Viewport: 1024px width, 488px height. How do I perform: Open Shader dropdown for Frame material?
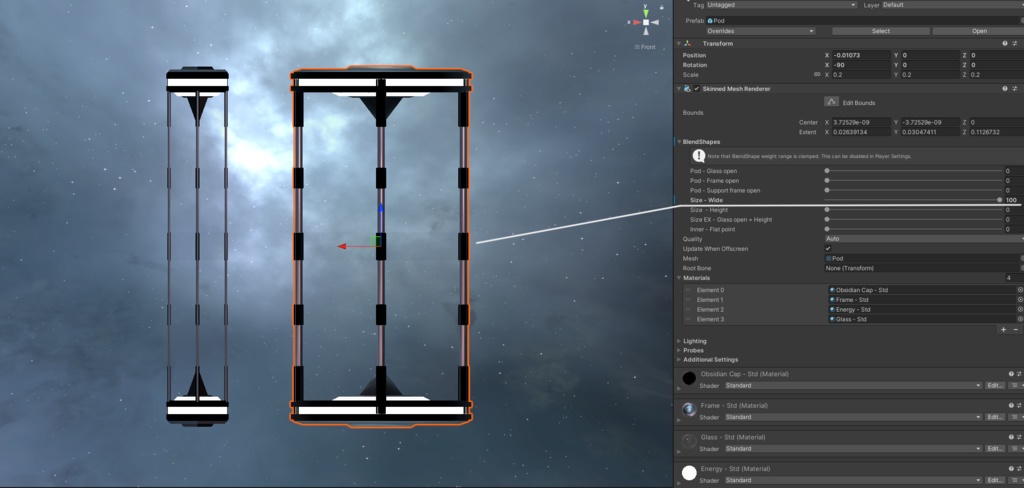click(x=854, y=417)
